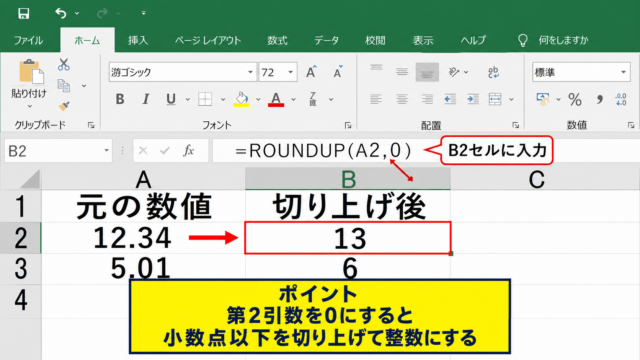Open the Undo history dropdown arrow
The height and width of the screenshot is (360, 640).
77,13
